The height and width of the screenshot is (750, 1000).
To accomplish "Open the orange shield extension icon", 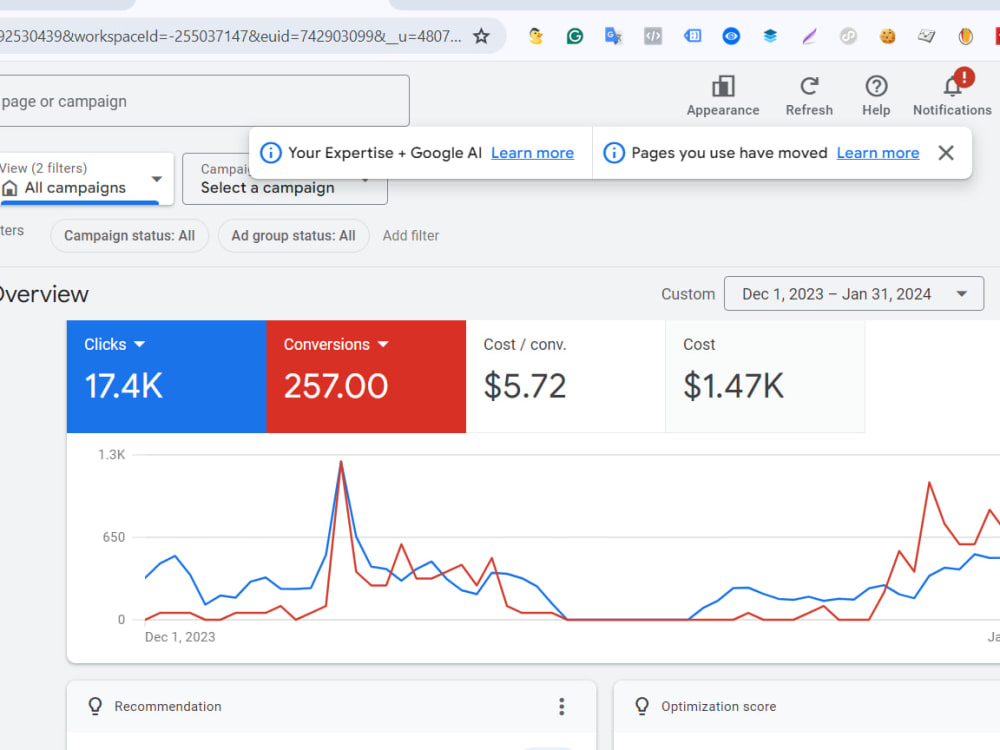I will [x=966, y=36].
